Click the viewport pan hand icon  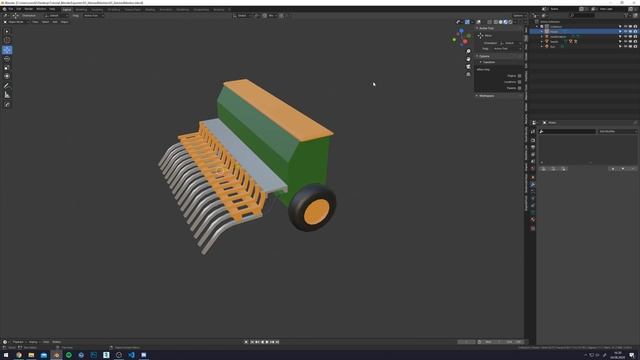468,59
